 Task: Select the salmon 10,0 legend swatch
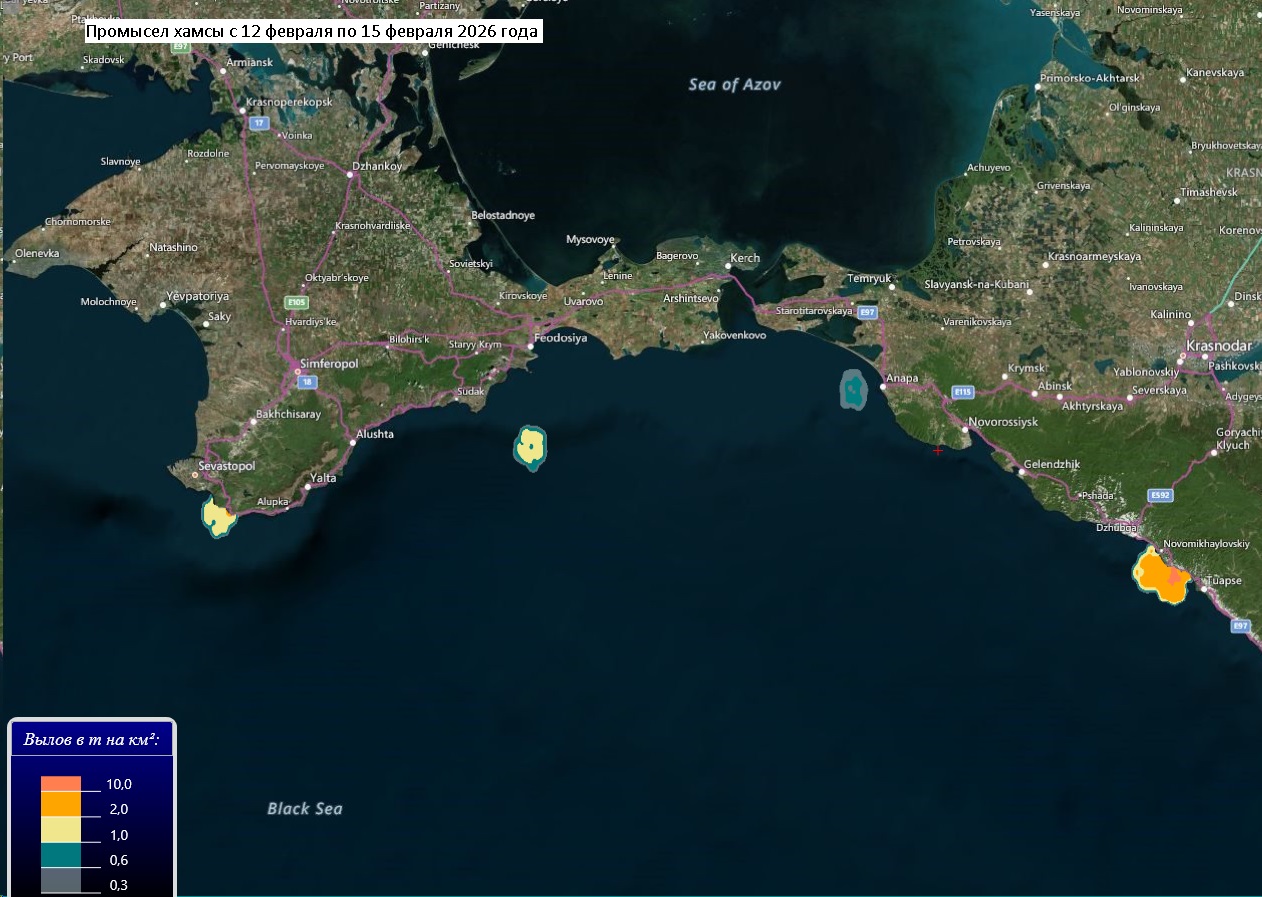pos(61,783)
